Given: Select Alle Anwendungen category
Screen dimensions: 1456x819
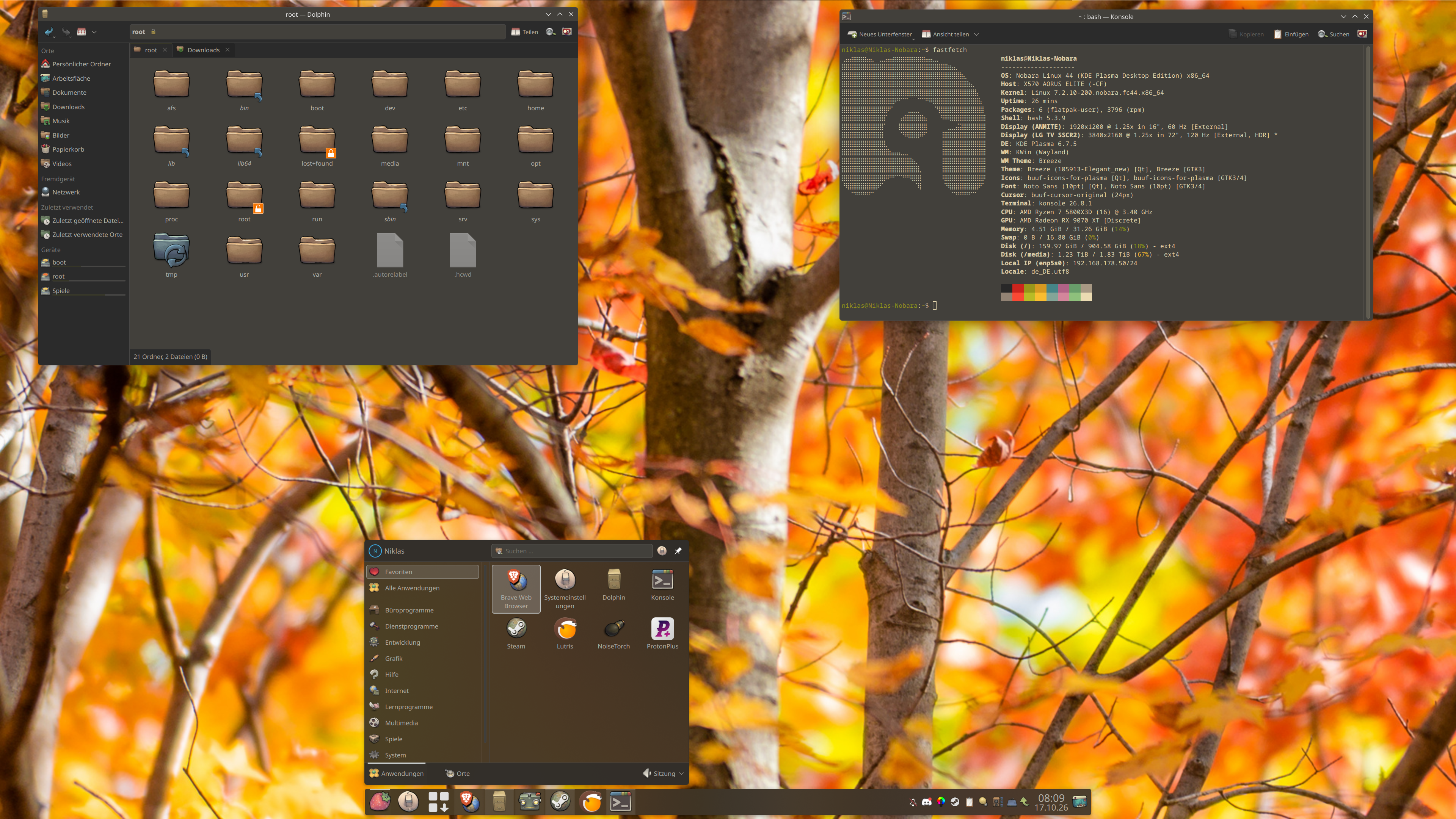Looking at the screenshot, I should (x=423, y=588).
